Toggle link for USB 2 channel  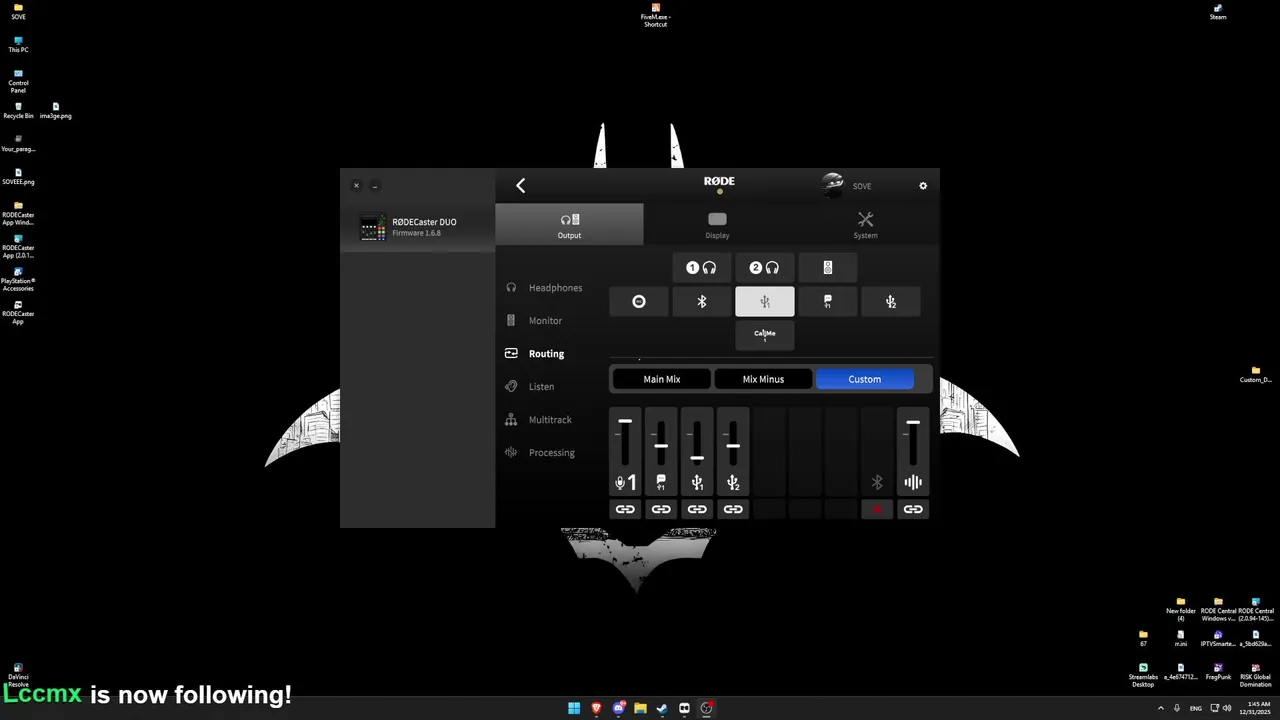tap(733, 510)
